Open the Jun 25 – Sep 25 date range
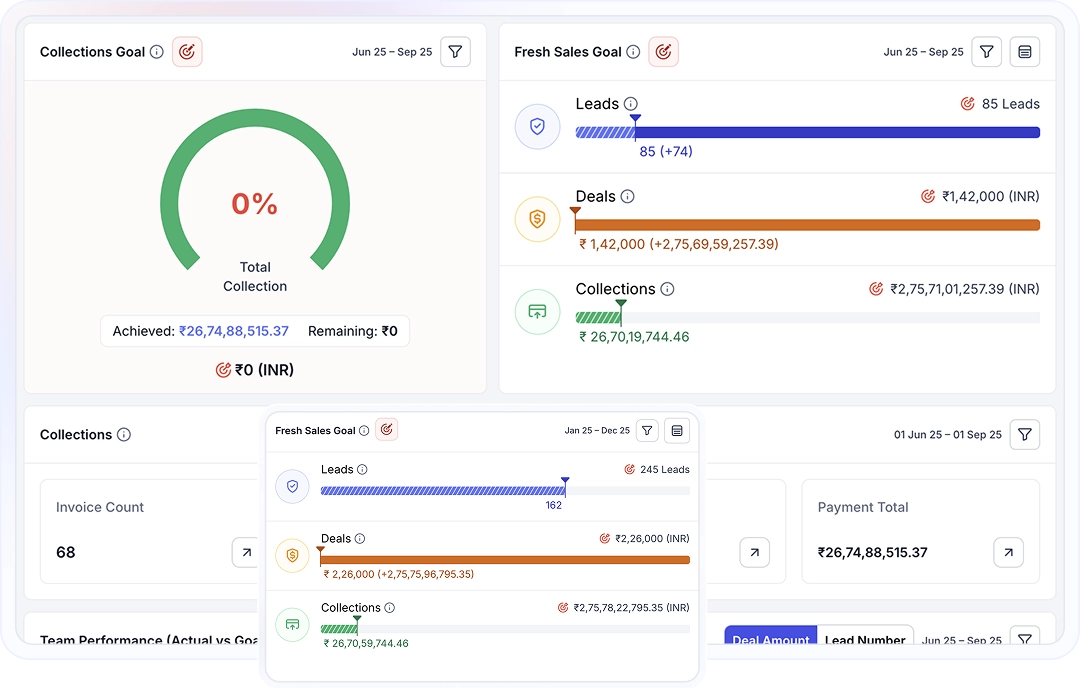 pos(392,52)
